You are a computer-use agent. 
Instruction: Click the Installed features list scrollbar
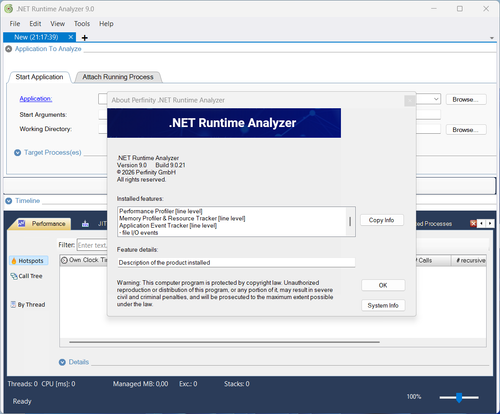(350, 221)
